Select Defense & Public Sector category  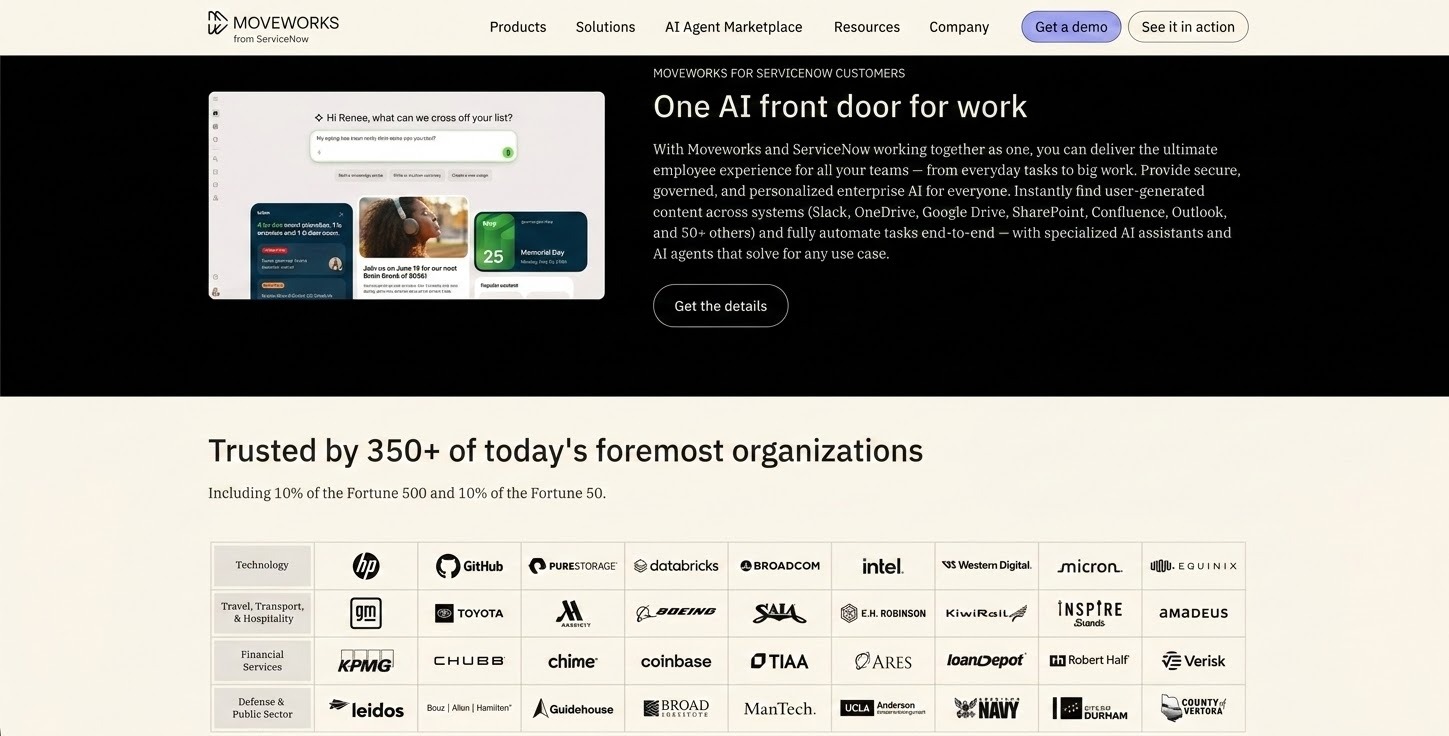[x=262, y=708]
